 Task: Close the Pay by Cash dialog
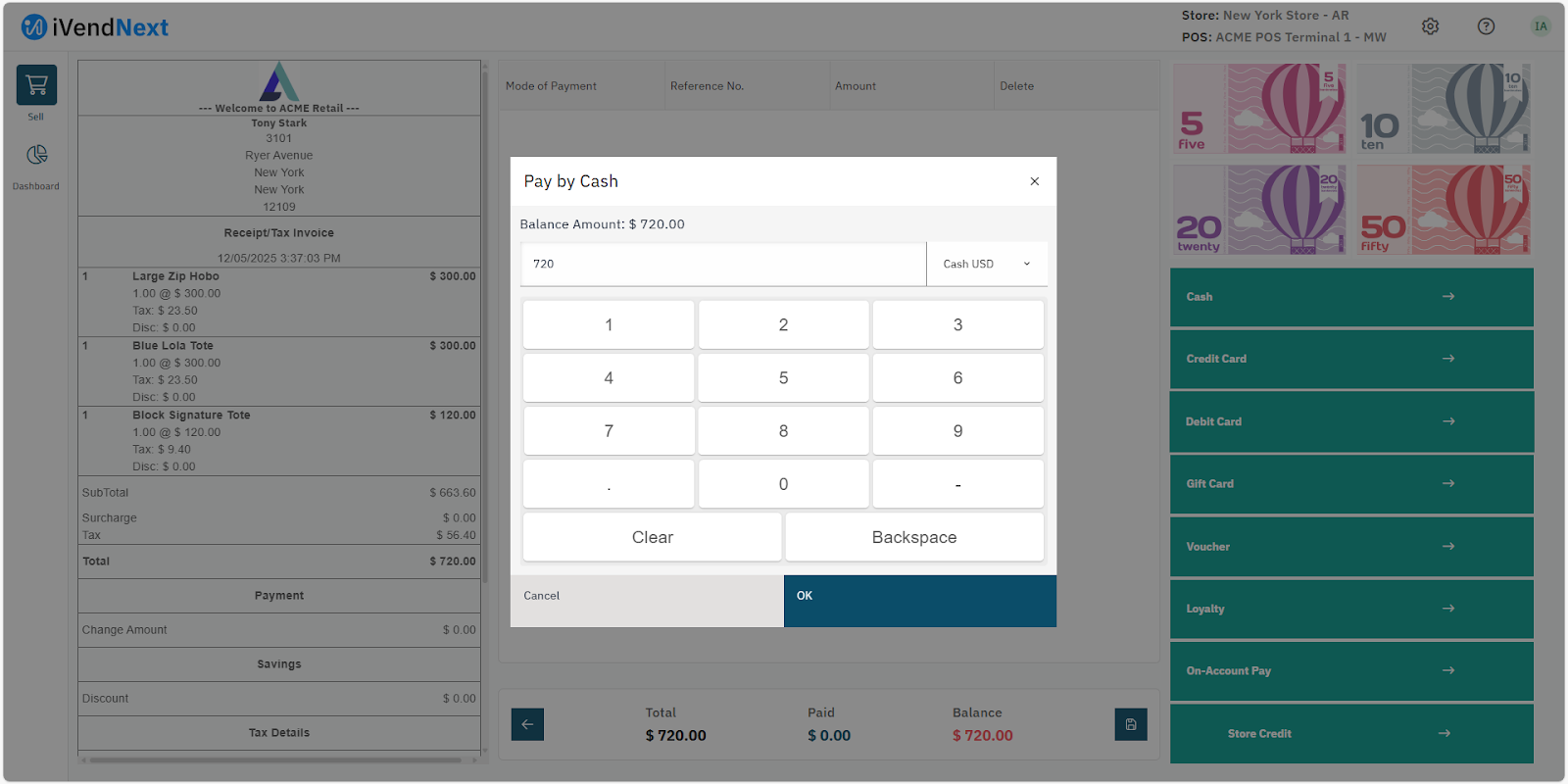pyautogui.click(x=1034, y=181)
